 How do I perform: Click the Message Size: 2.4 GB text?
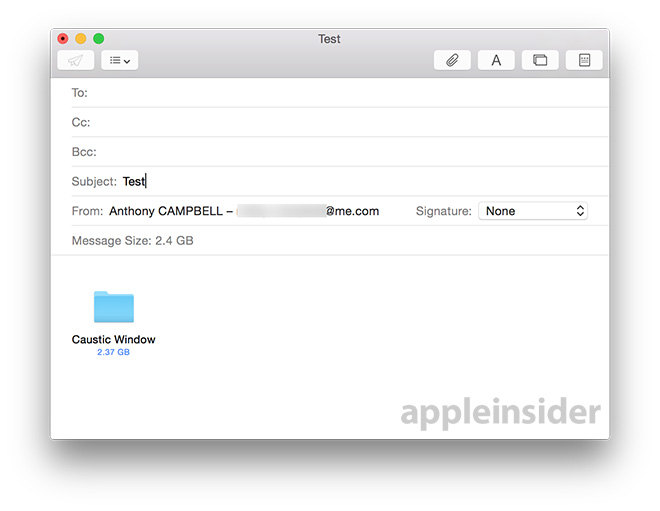pos(133,240)
